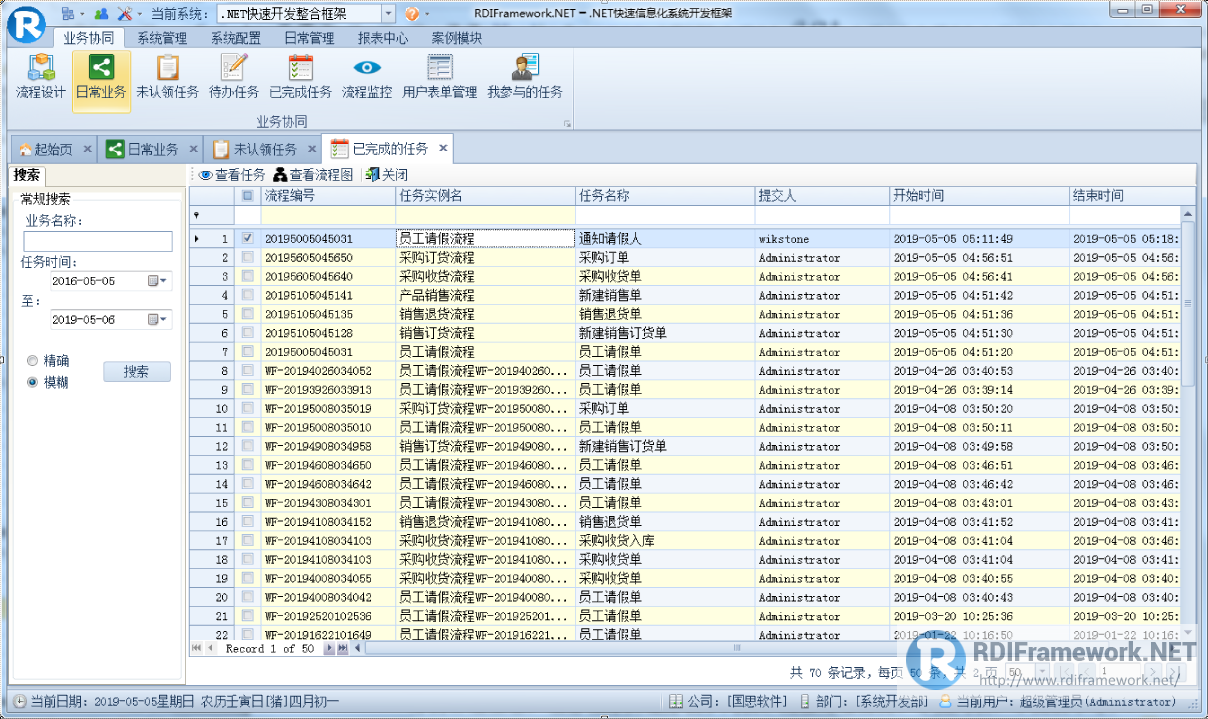The width and height of the screenshot is (1208, 719).
Task: Select the 未认领任务 unclaimed tasks icon
Action: 166,80
